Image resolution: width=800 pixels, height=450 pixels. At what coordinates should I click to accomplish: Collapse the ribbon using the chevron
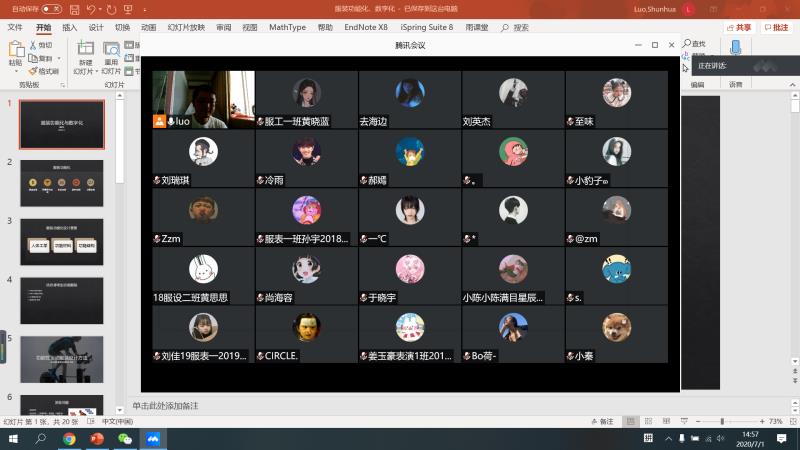tap(791, 85)
